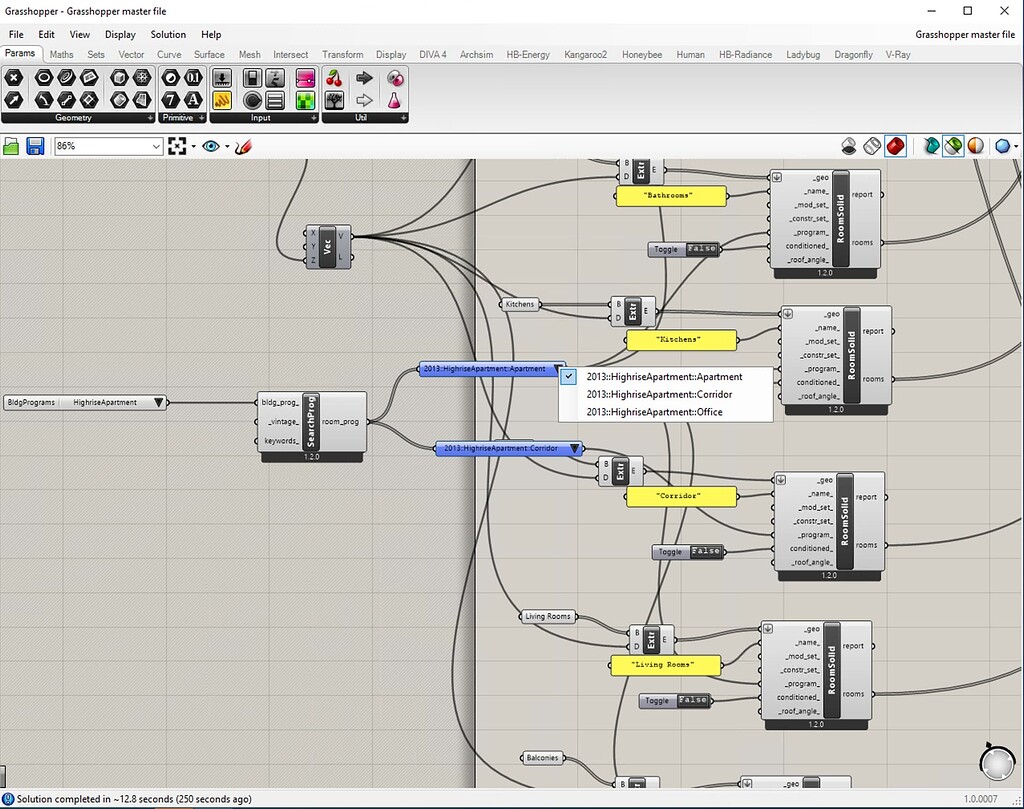Click the Save document floppy icon
The height and width of the screenshot is (809, 1024).
pos(35,147)
